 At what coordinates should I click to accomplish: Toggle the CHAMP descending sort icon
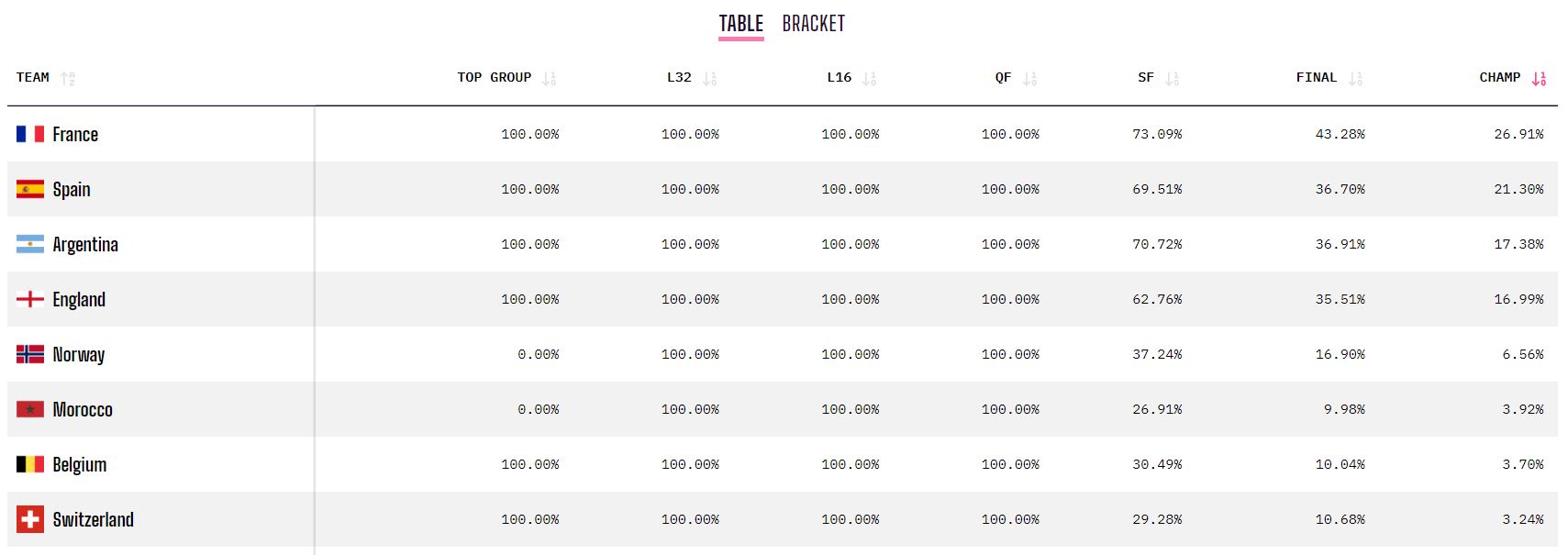pyautogui.click(x=1539, y=79)
